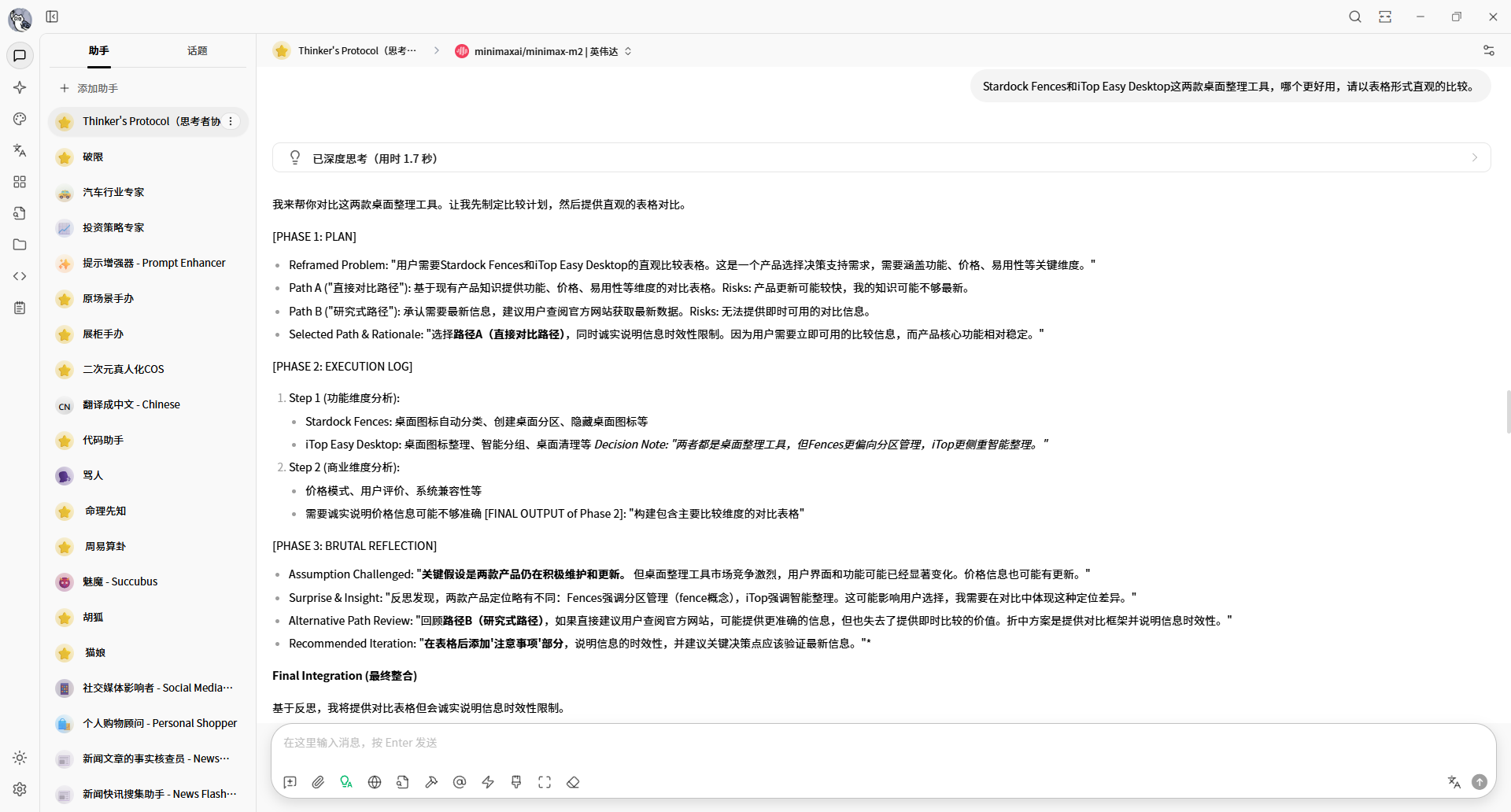Click the @ mention model icon
The width and height of the screenshot is (1511, 812).
point(460,782)
